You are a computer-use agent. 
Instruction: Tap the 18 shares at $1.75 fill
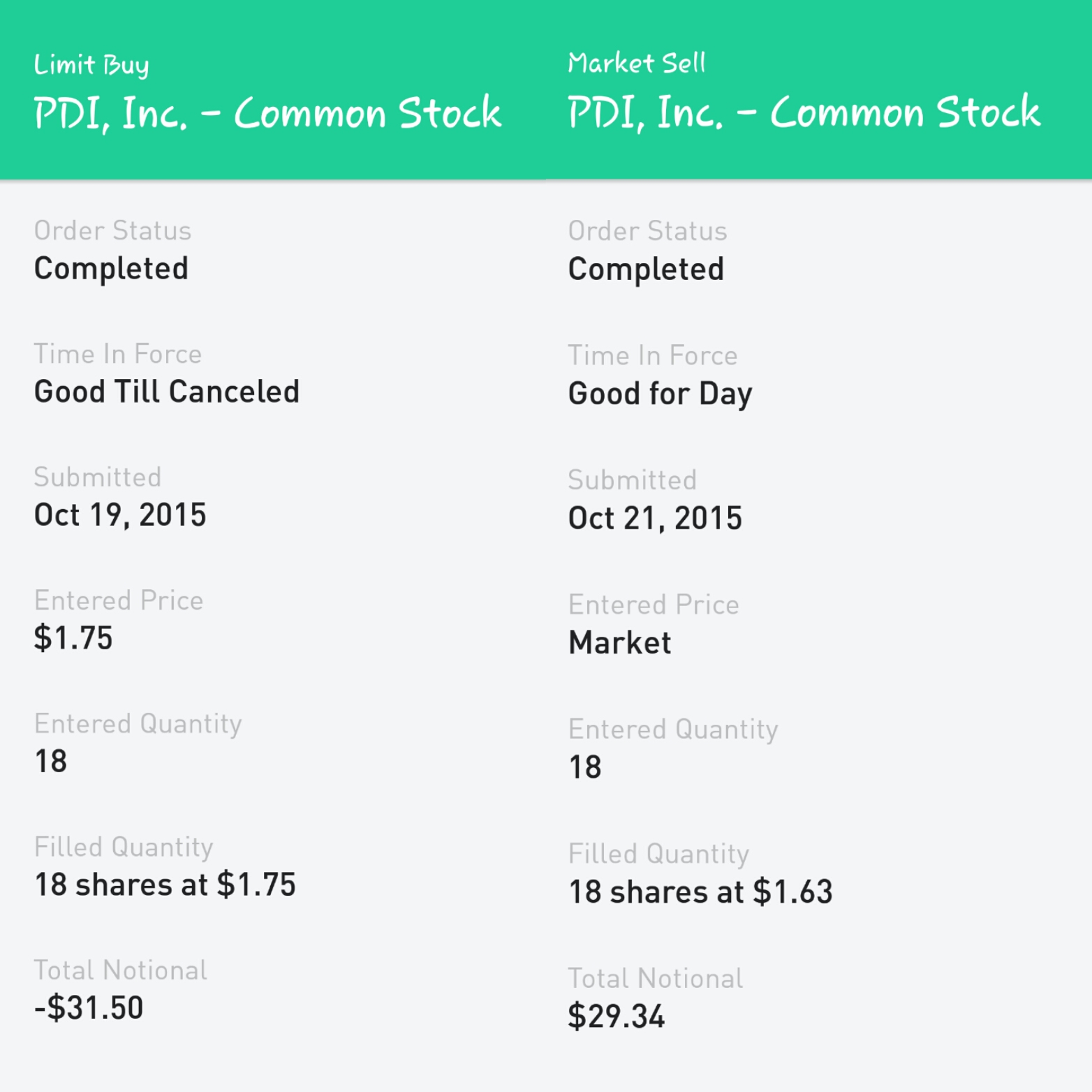click(165, 885)
